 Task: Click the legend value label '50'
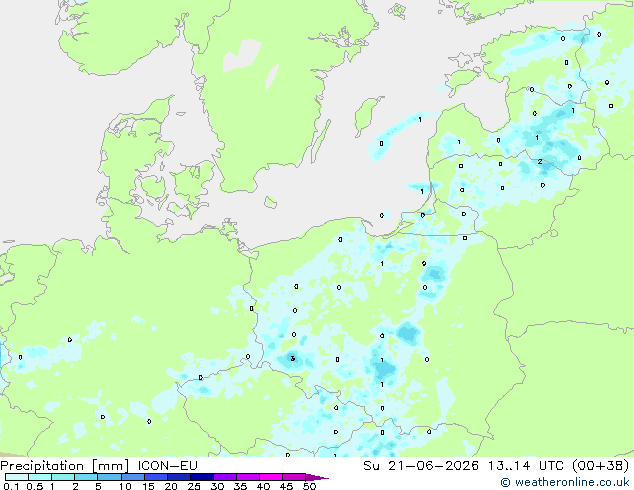click(309, 486)
